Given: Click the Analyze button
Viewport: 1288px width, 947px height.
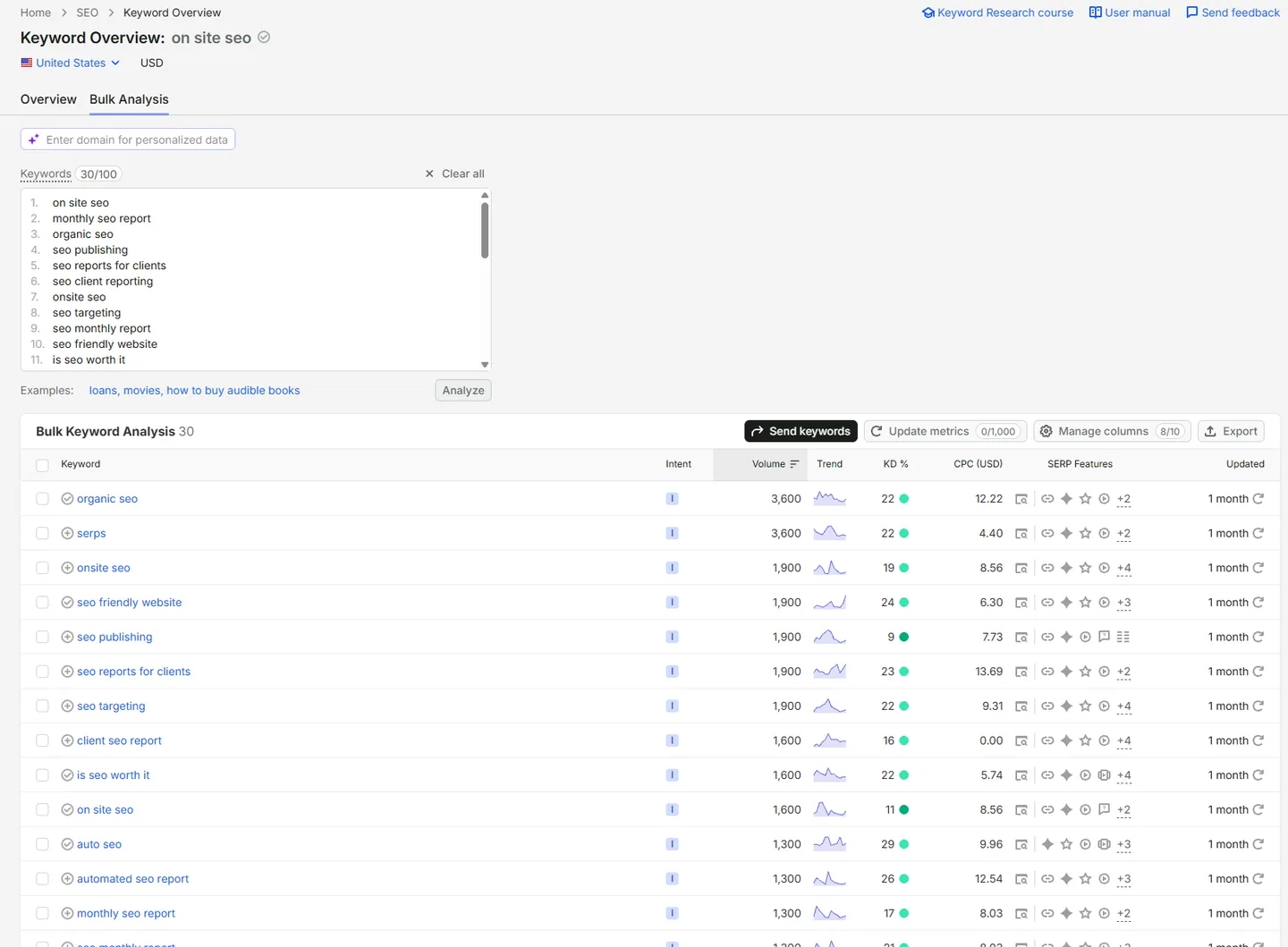Looking at the screenshot, I should (x=463, y=390).
